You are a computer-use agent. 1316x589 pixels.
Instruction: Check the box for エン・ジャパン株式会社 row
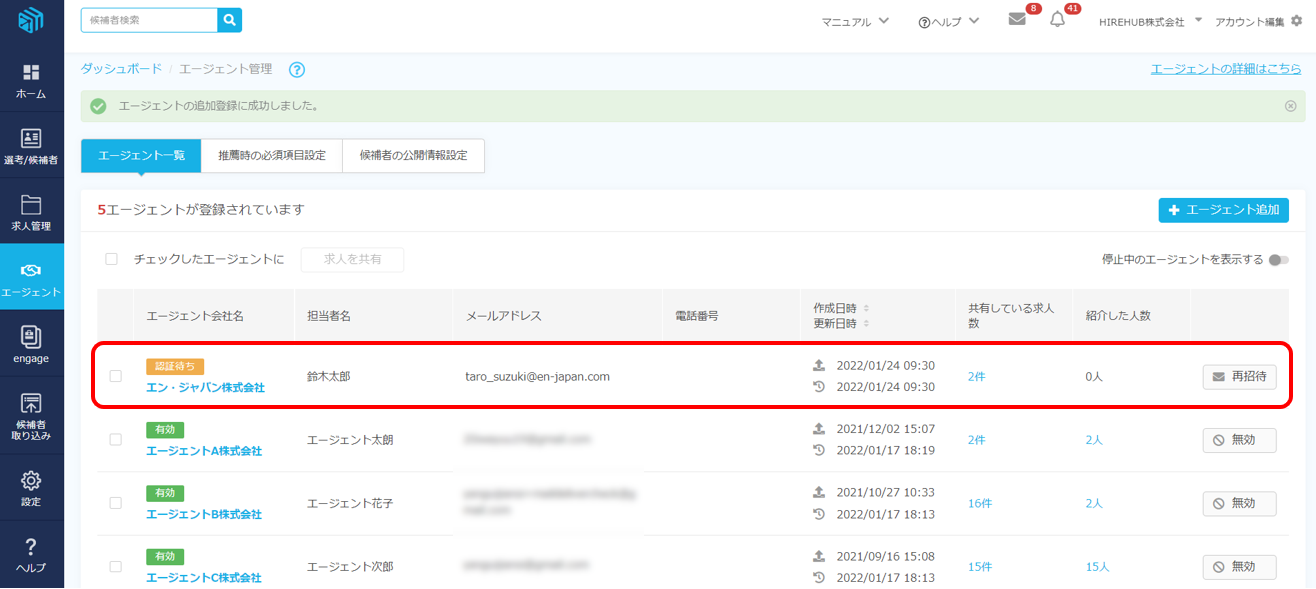tap(115, 376)
